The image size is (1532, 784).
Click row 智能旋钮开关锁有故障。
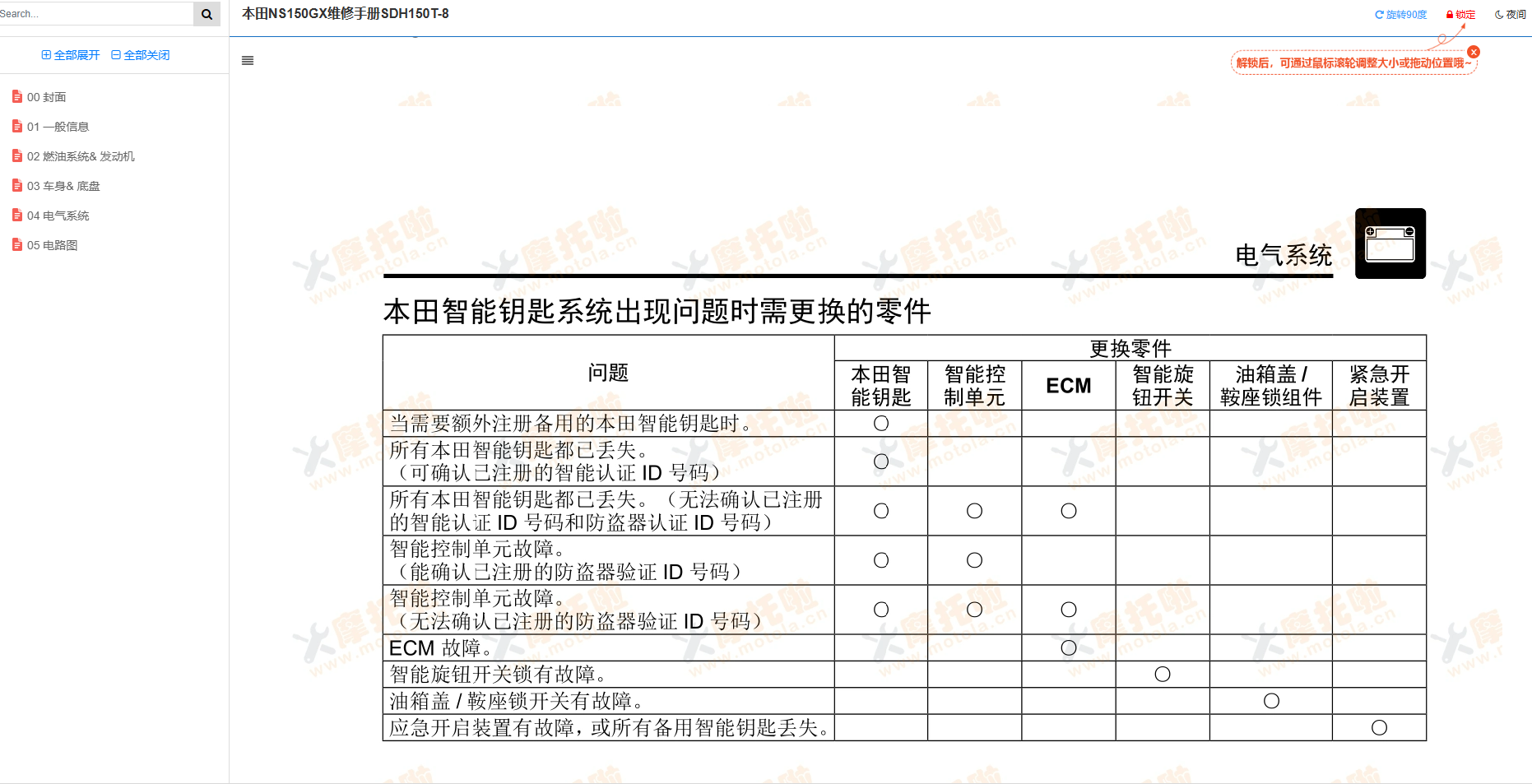(904, 675)
